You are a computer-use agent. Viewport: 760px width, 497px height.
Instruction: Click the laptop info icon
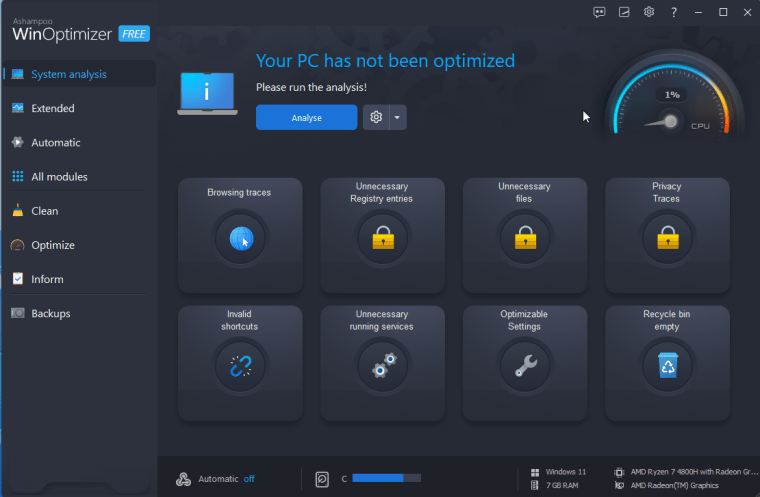pos(207,94)
